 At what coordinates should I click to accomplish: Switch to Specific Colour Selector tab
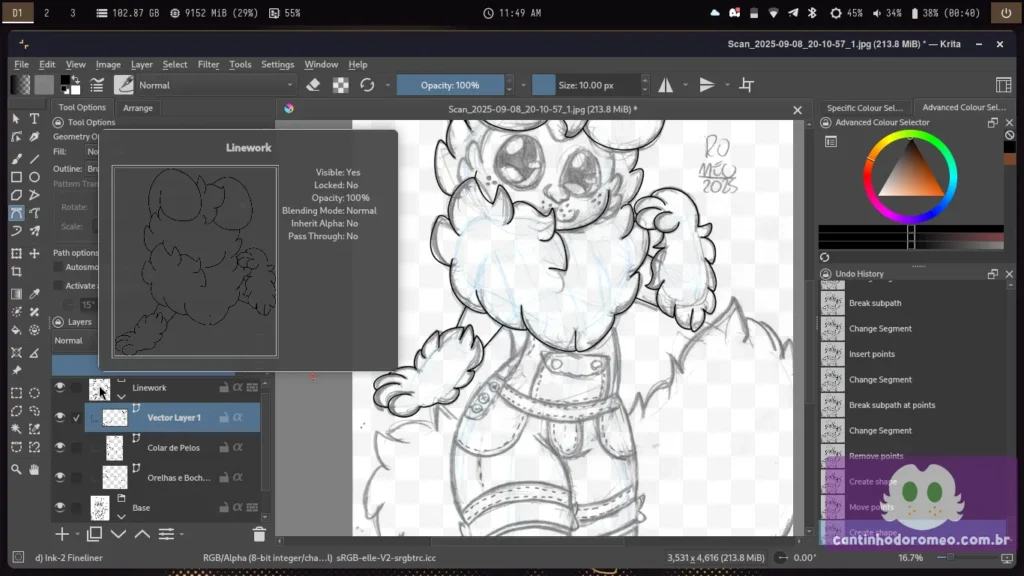pos(864,108)
